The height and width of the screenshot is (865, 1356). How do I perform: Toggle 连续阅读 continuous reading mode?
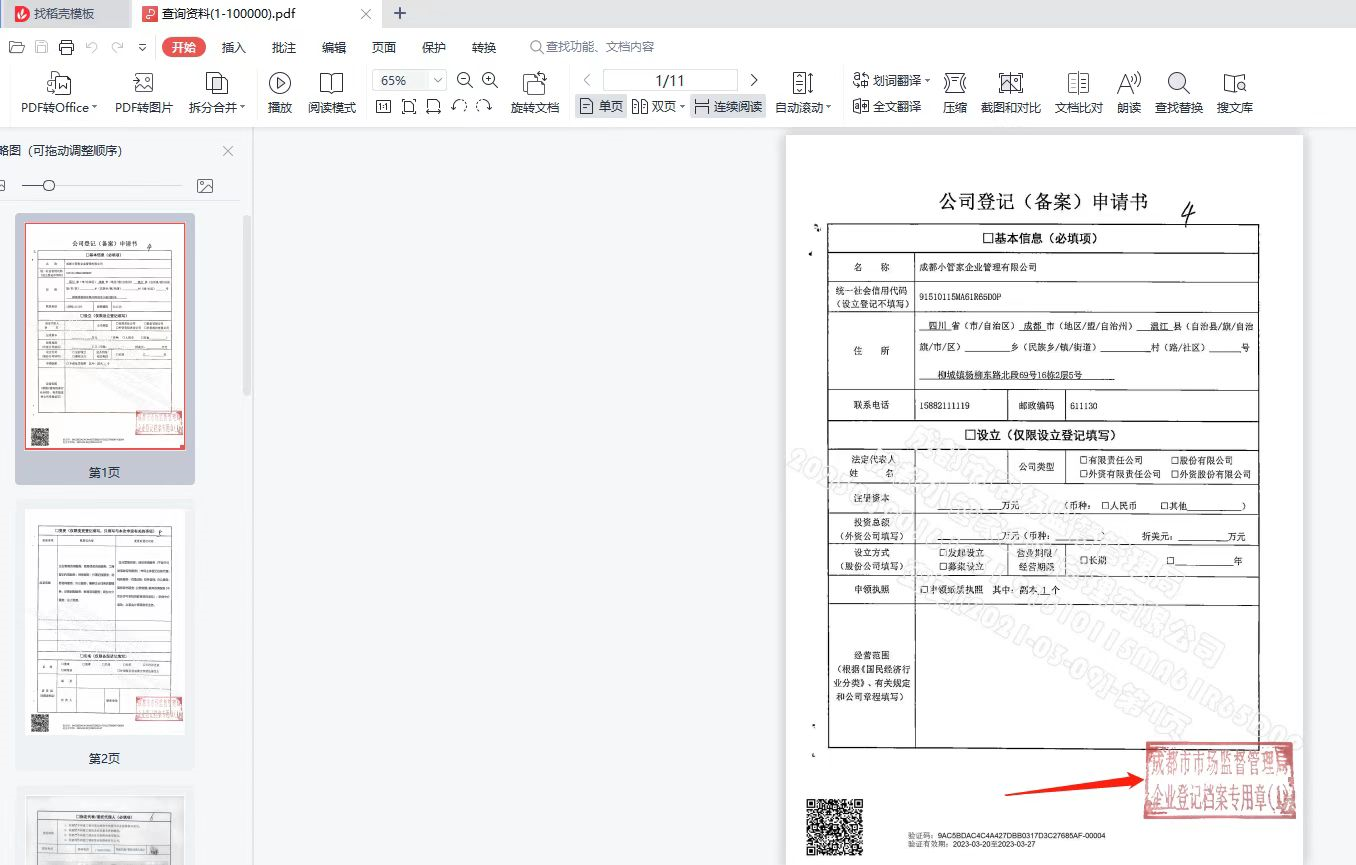coord(728,107)
